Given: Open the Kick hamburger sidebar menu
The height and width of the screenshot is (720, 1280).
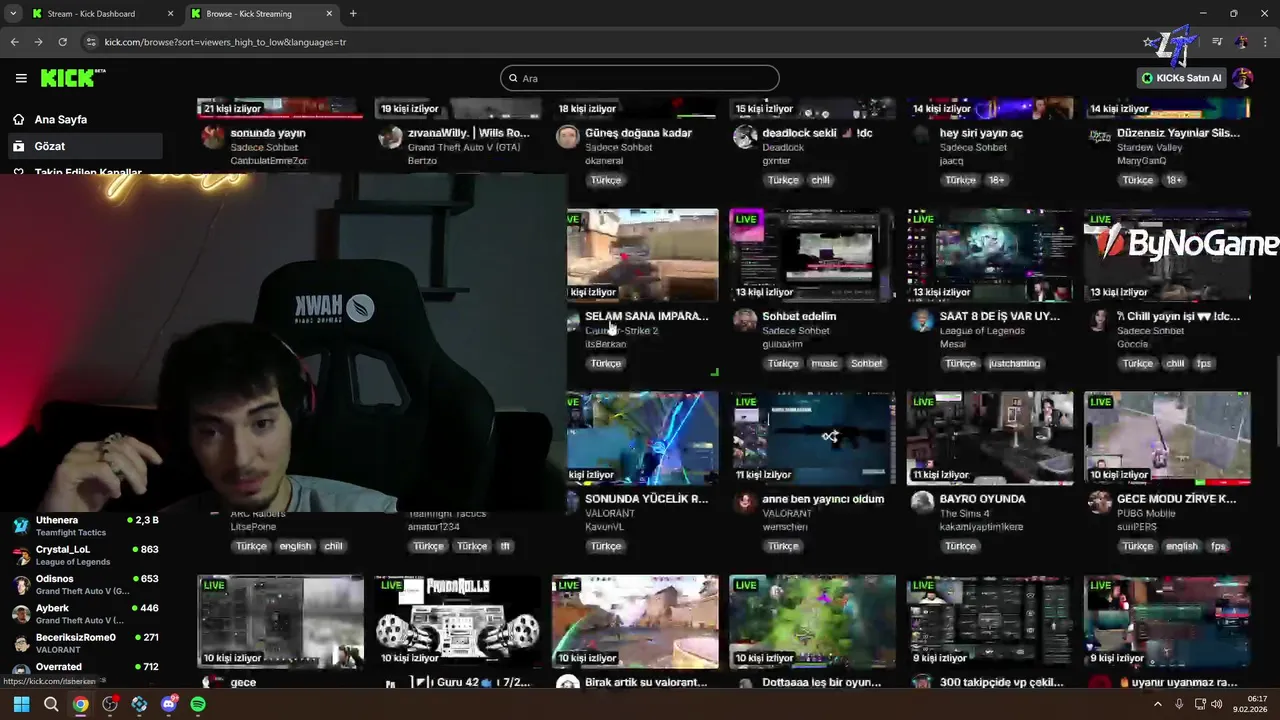Looking at the screenshot, I should click(21, 78).
